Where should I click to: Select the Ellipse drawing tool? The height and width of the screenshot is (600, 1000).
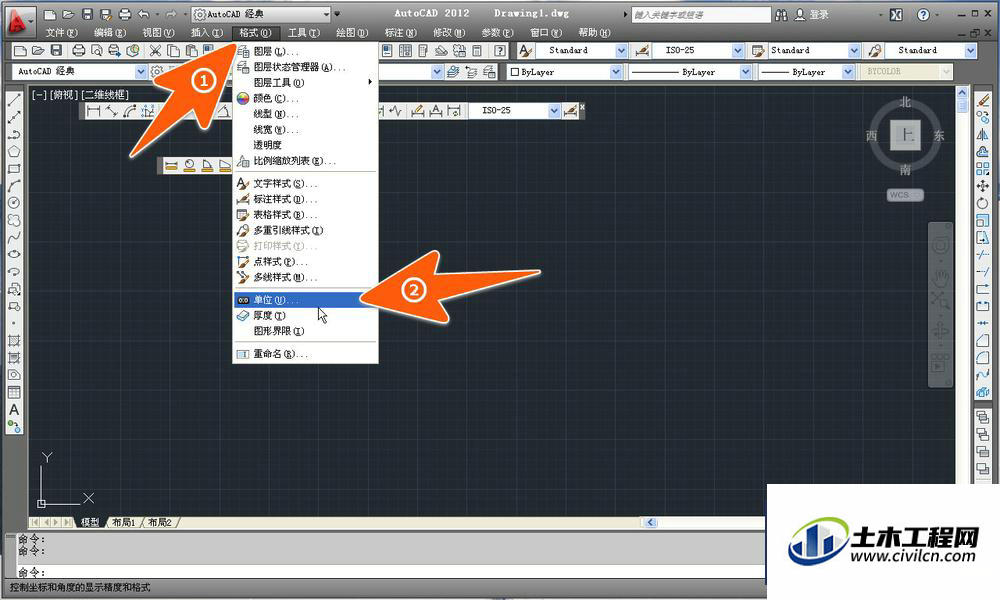(13, 254)
